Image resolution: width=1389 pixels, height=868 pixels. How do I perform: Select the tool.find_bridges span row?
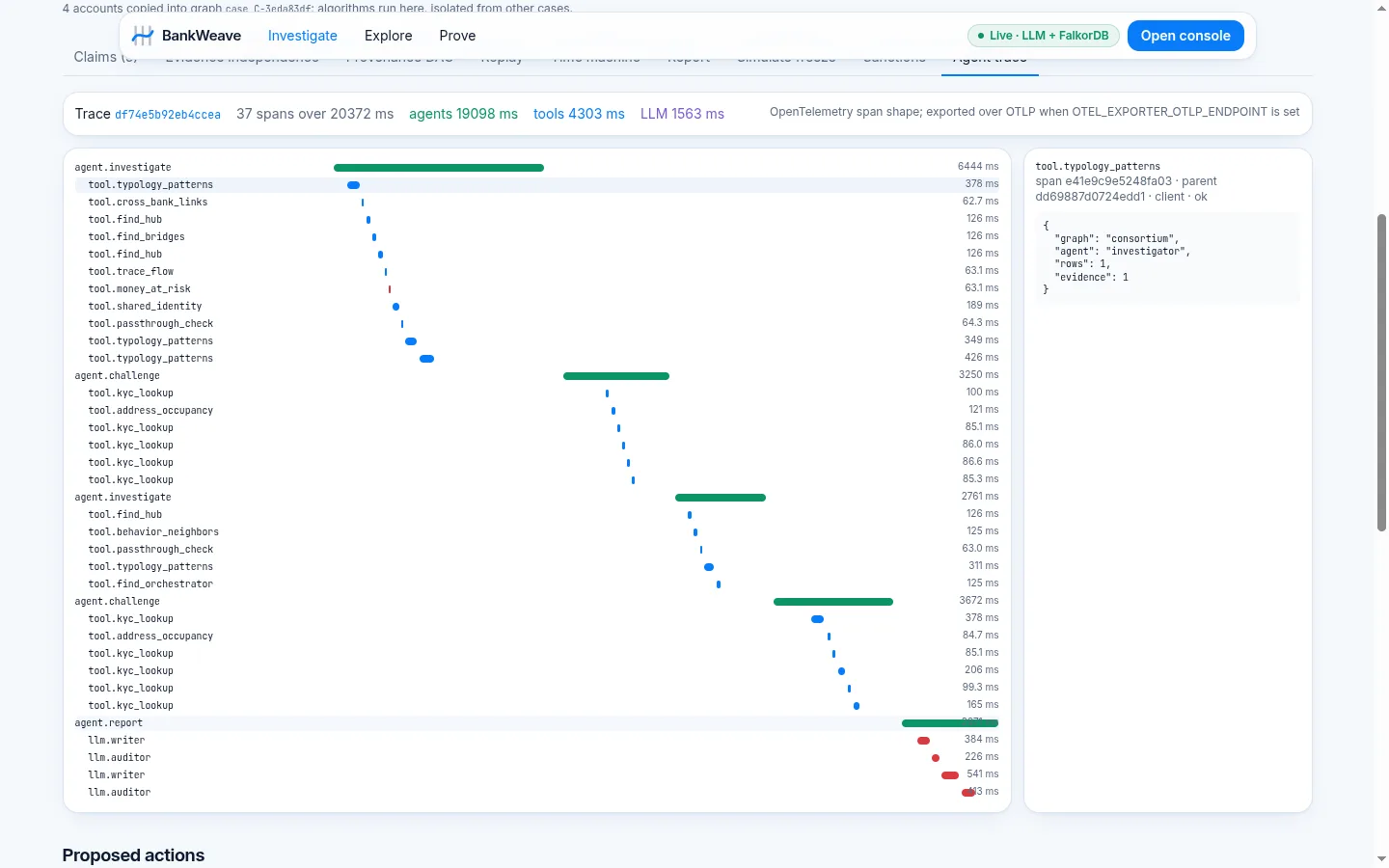click(x=536, y=236)
